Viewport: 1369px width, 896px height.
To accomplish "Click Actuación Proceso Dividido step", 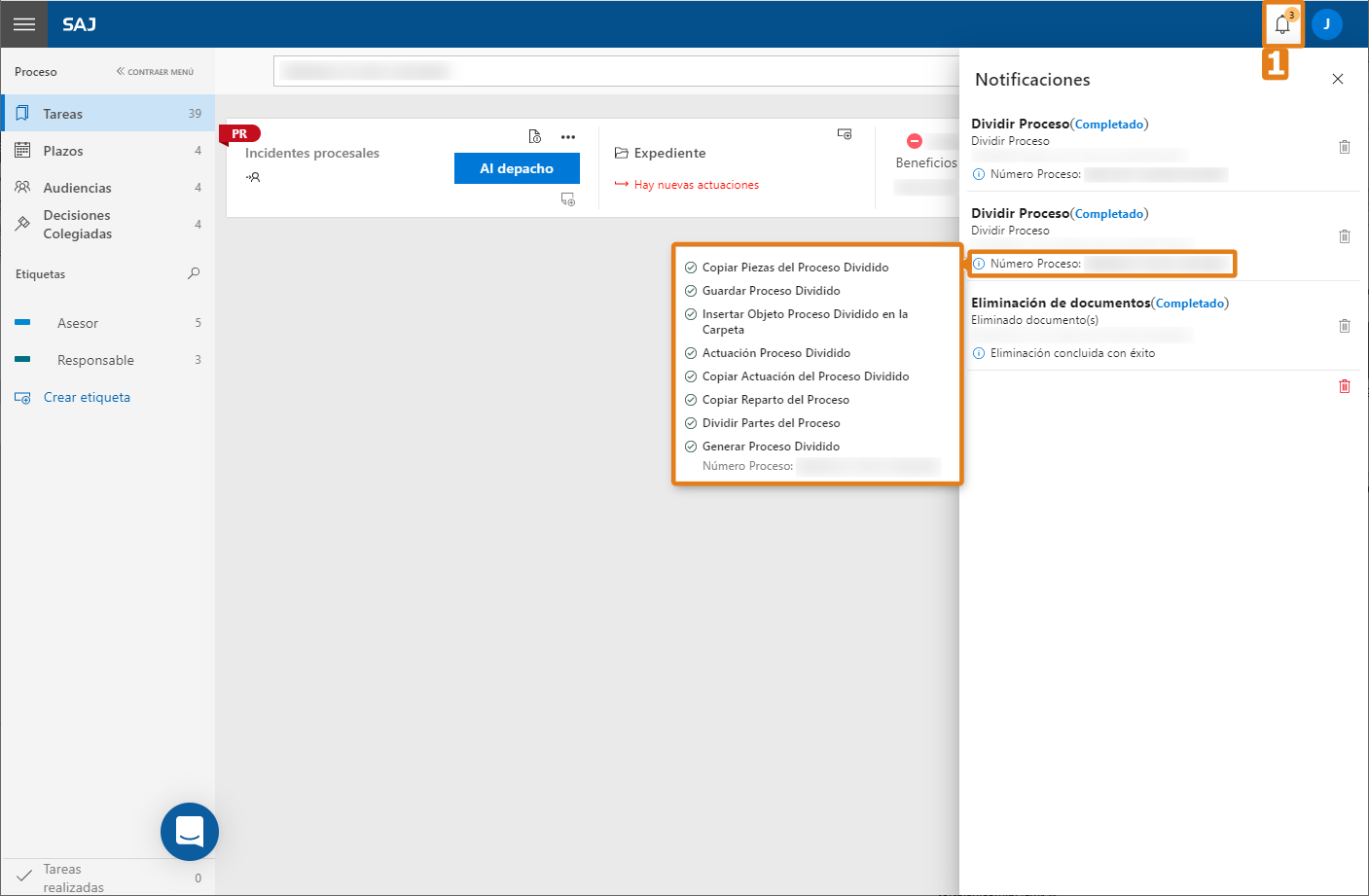I will click(776, 353).
